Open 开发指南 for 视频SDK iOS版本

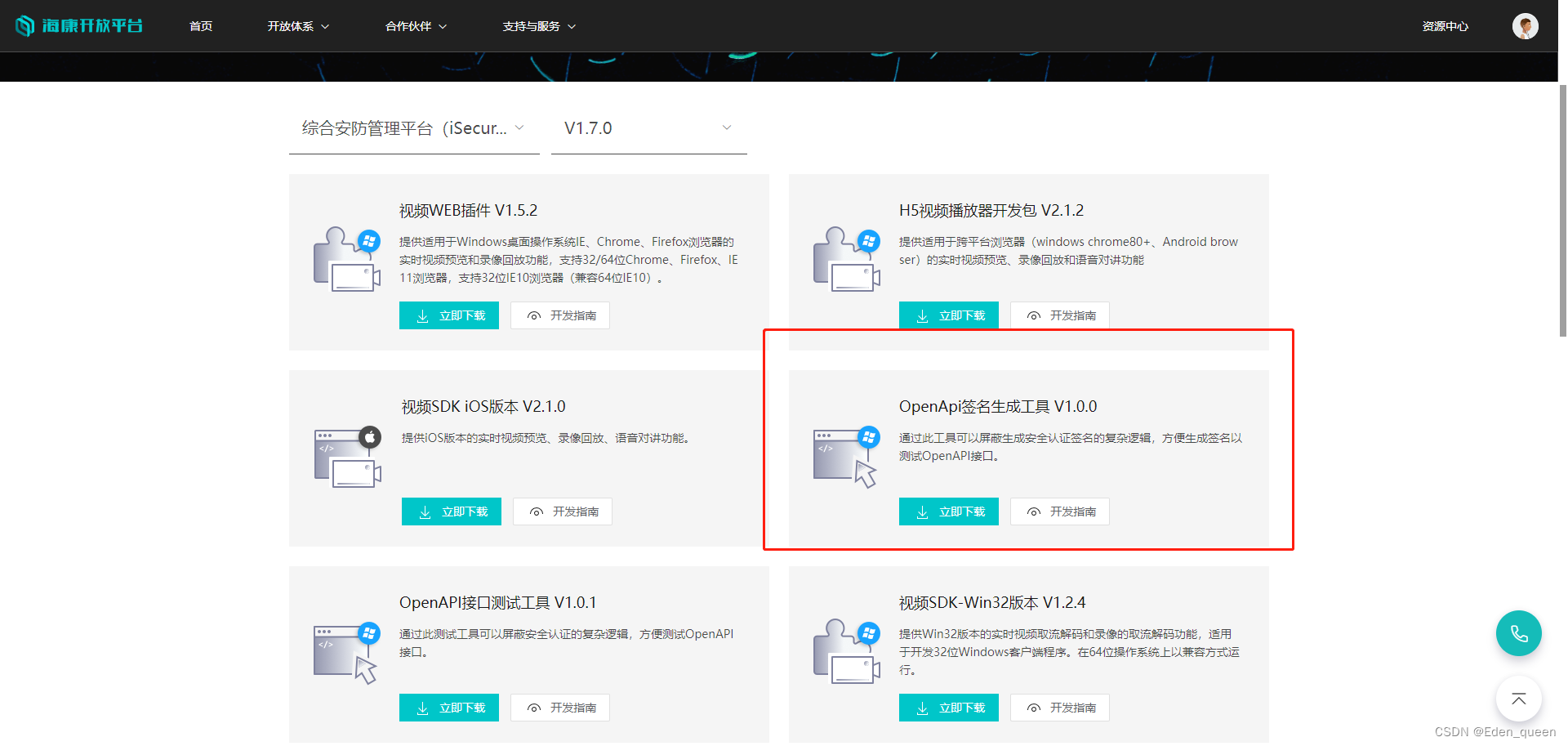tap(563, 511)
